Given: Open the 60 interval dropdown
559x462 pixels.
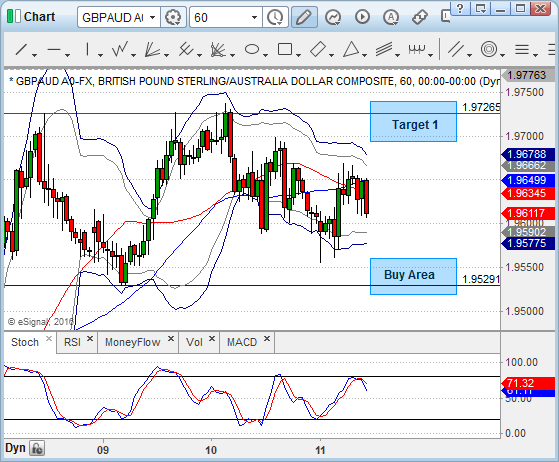Looking at the screenshot, I should click(x=254, y=17).
